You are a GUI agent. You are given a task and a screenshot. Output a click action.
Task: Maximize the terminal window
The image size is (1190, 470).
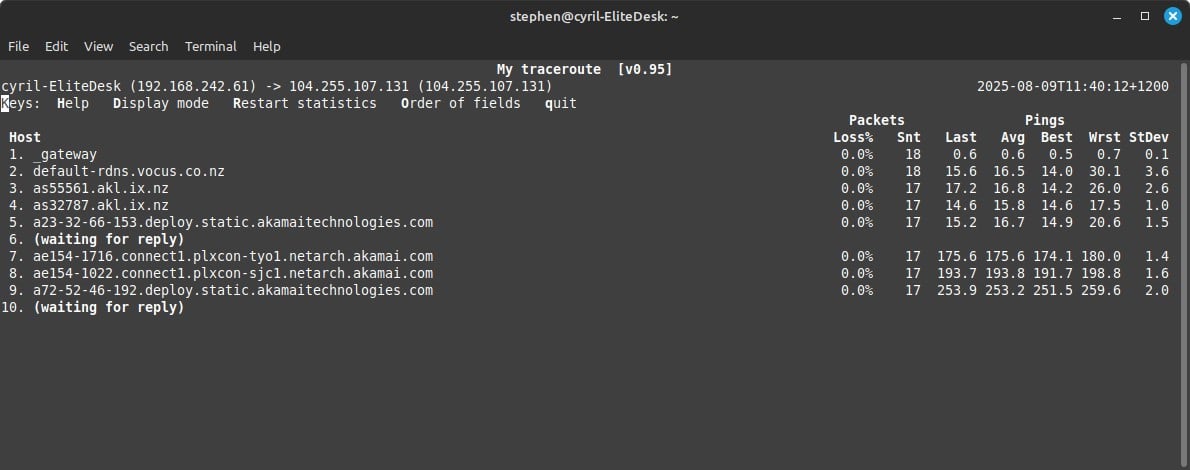(1145, 16)
